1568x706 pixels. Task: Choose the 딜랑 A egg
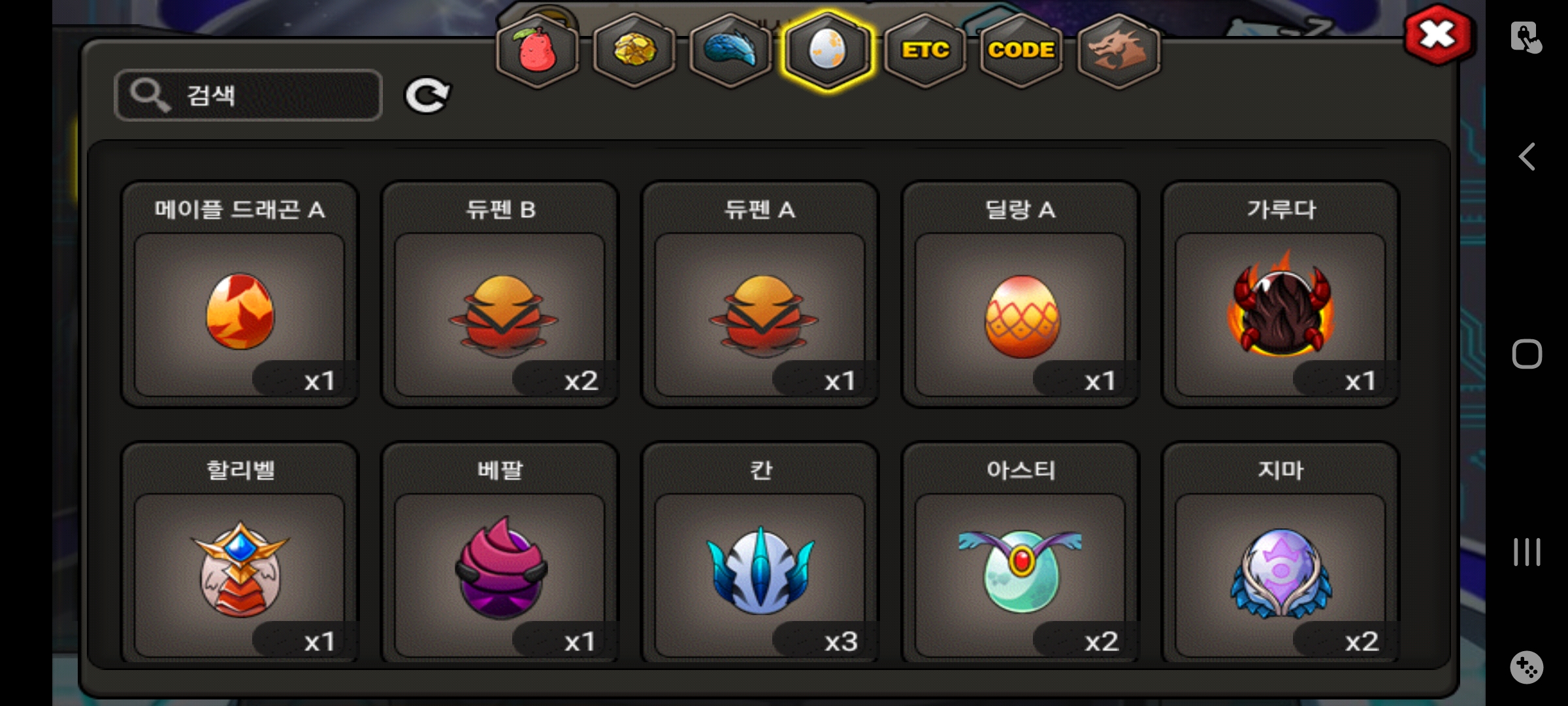tap(1020, 294)
